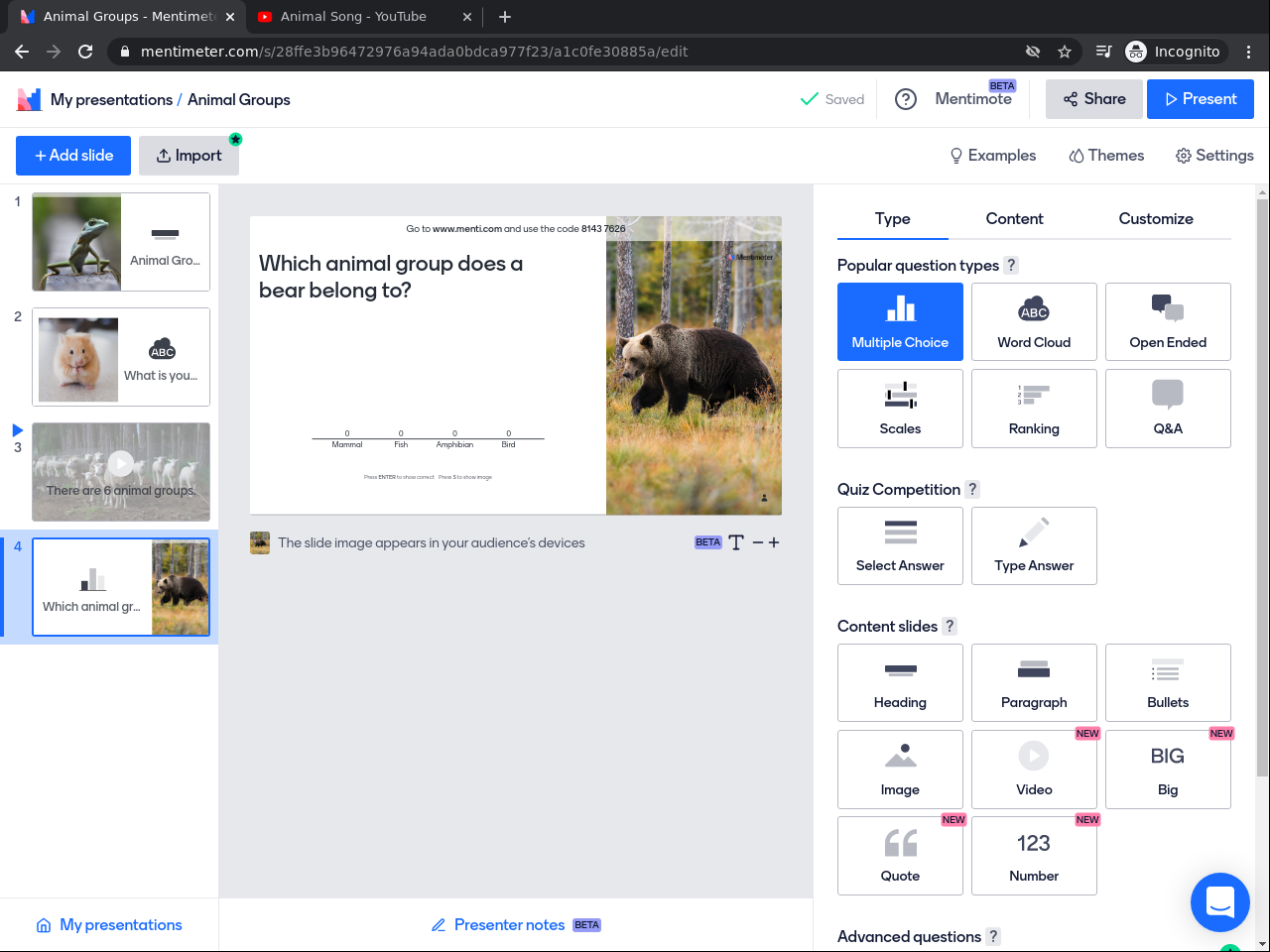Viewport: 1270px width, 952px height.
Task: Select the Q&A question type
Action: pos(1168,409)
